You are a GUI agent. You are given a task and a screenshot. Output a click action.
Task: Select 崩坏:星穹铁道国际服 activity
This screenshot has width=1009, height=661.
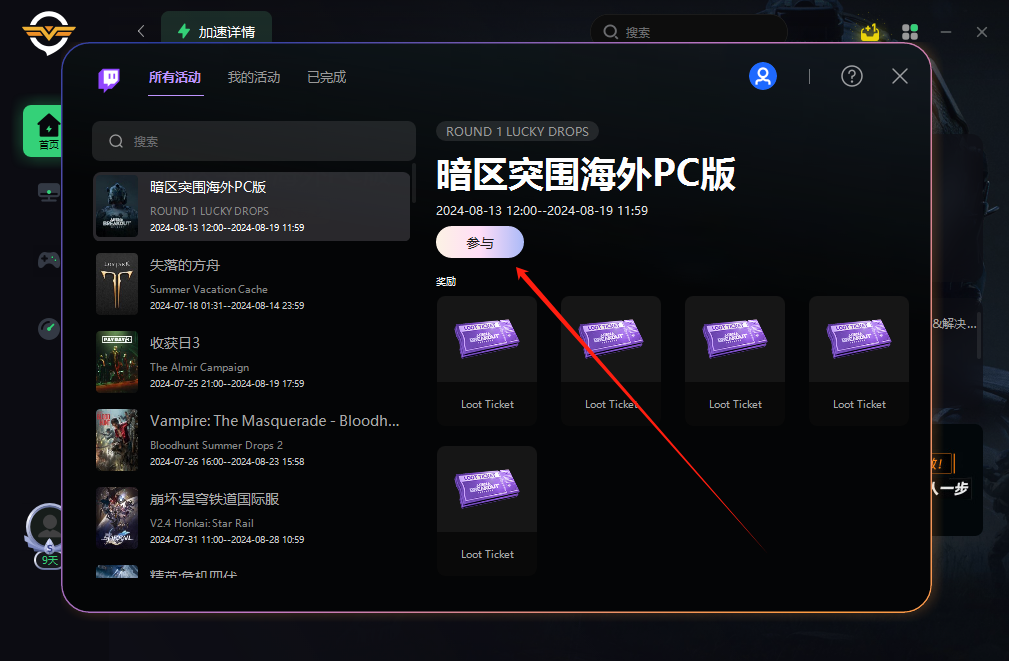coord(252,518)
